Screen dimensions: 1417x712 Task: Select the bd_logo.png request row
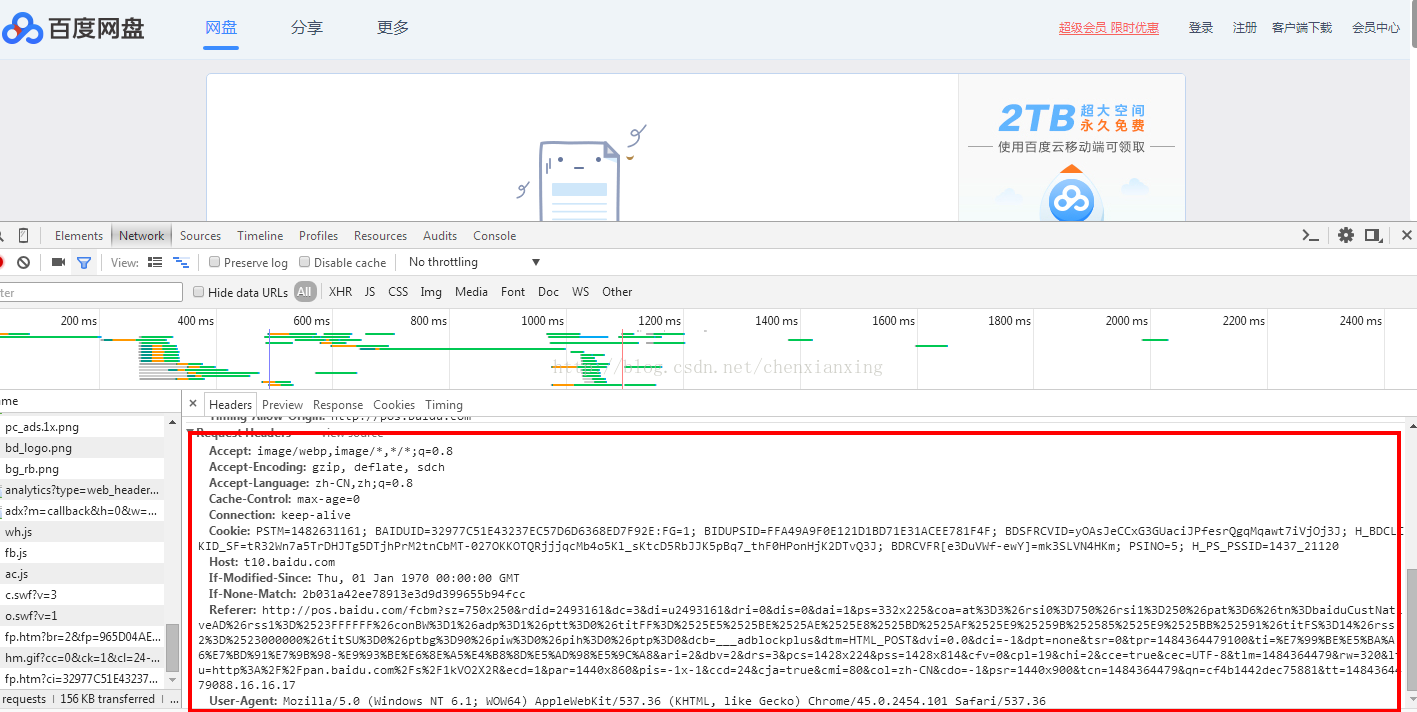[x=82, y=448]
